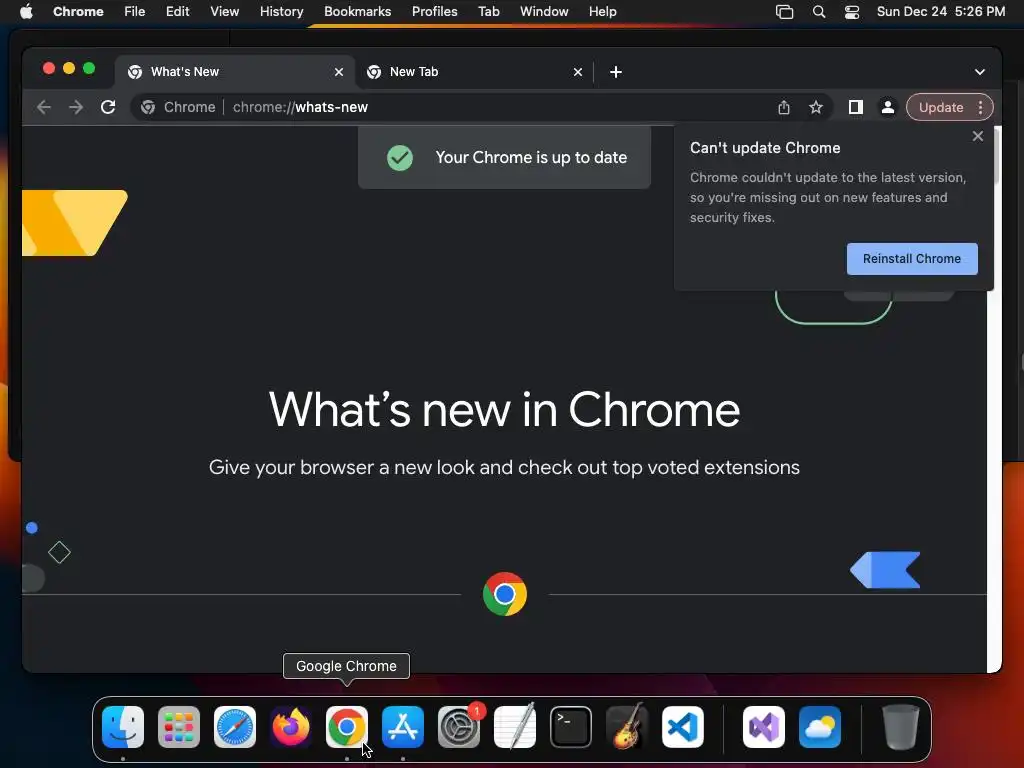This screenshot has width=1024, height=768.
Task: Switch to the New Tab tab
Action: (x=475, y=72)
